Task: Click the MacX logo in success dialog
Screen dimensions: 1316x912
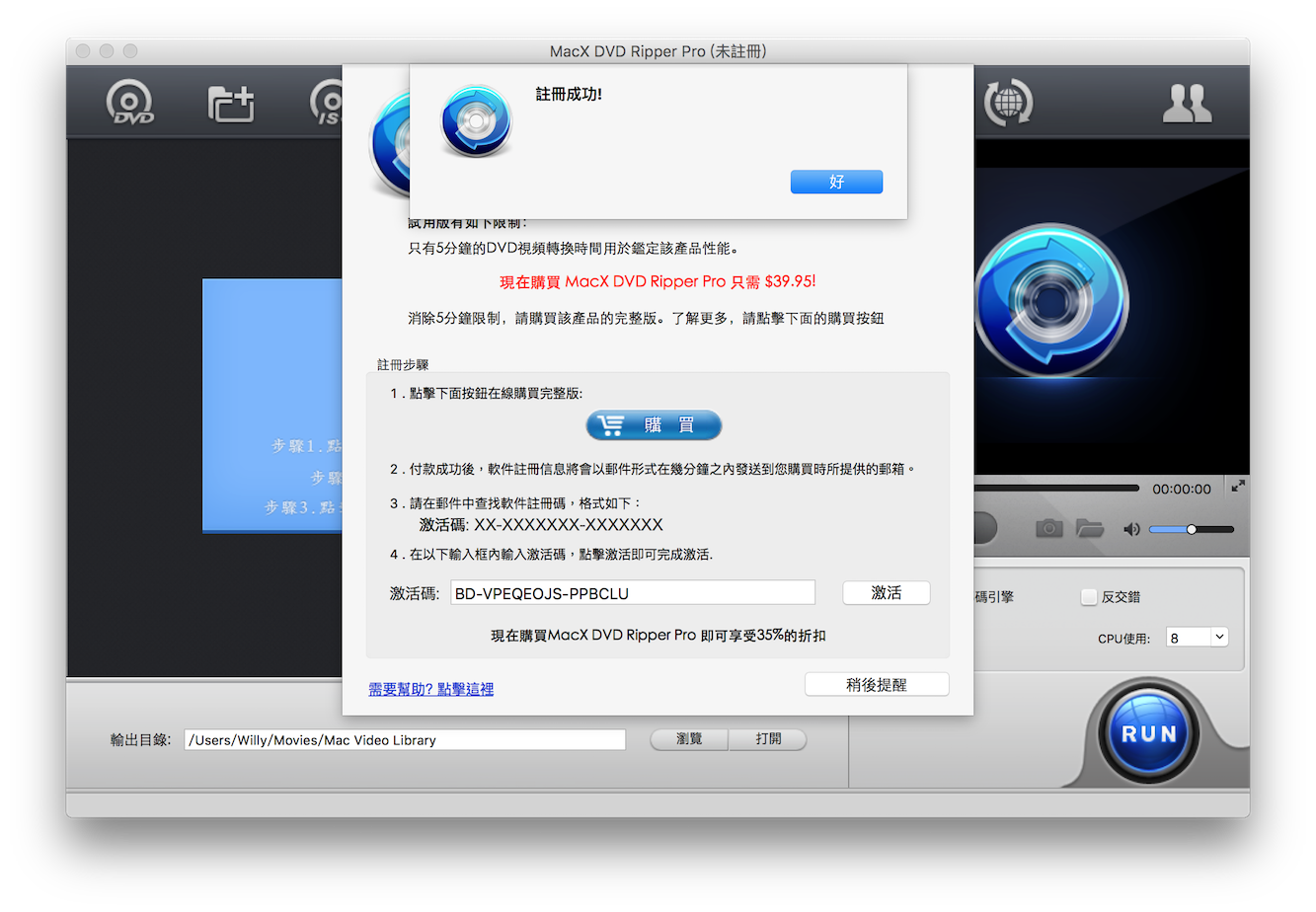Action: click(476, 121)
